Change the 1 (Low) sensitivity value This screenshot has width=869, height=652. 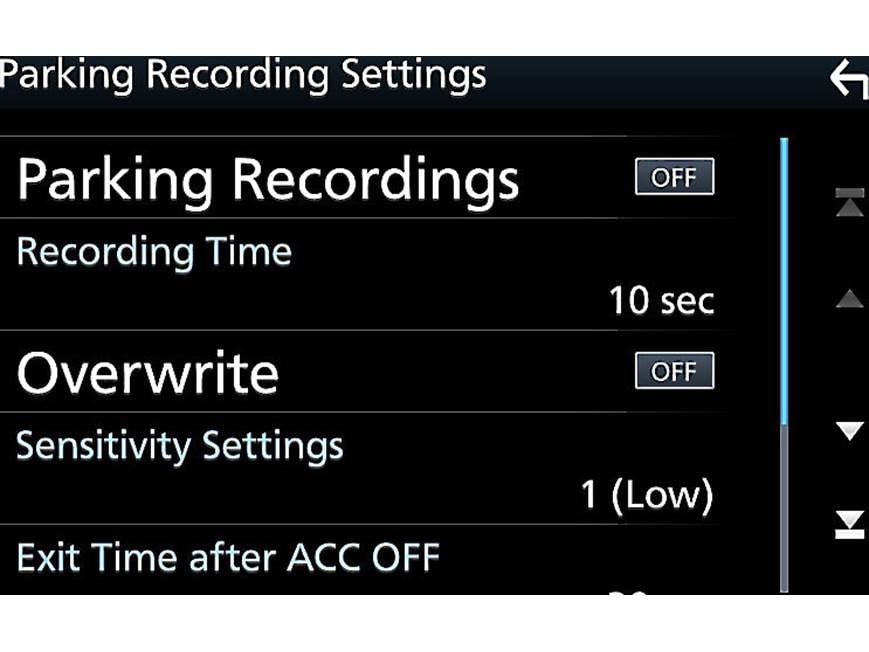647,494
